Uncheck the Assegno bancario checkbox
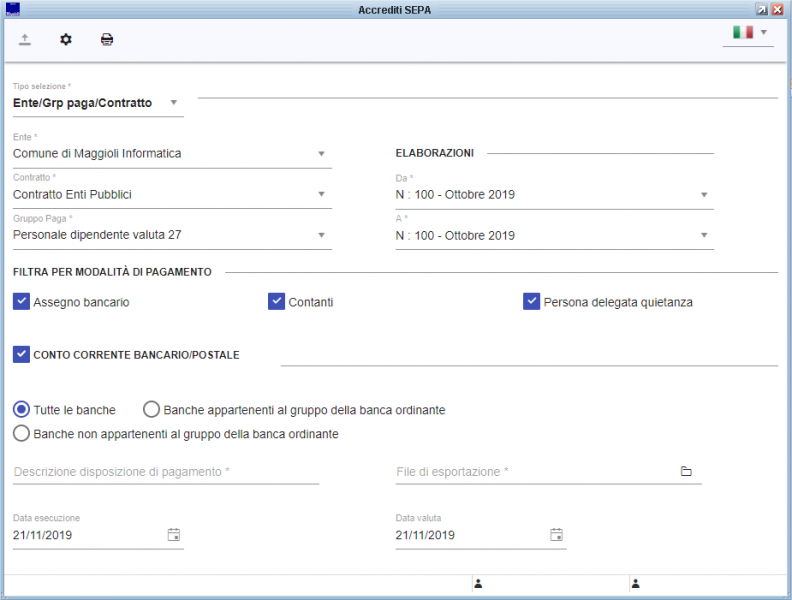 click(22, 301)
